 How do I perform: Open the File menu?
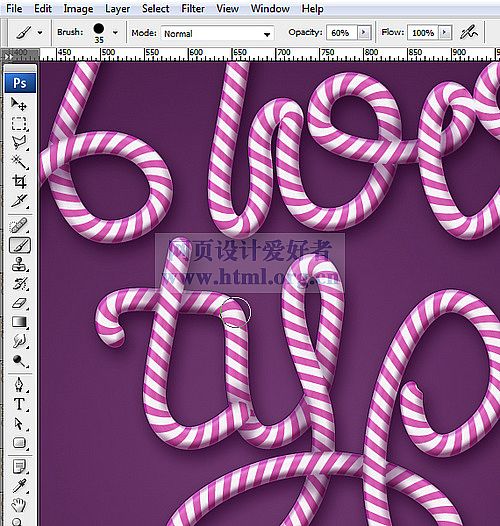pos(14,8)
